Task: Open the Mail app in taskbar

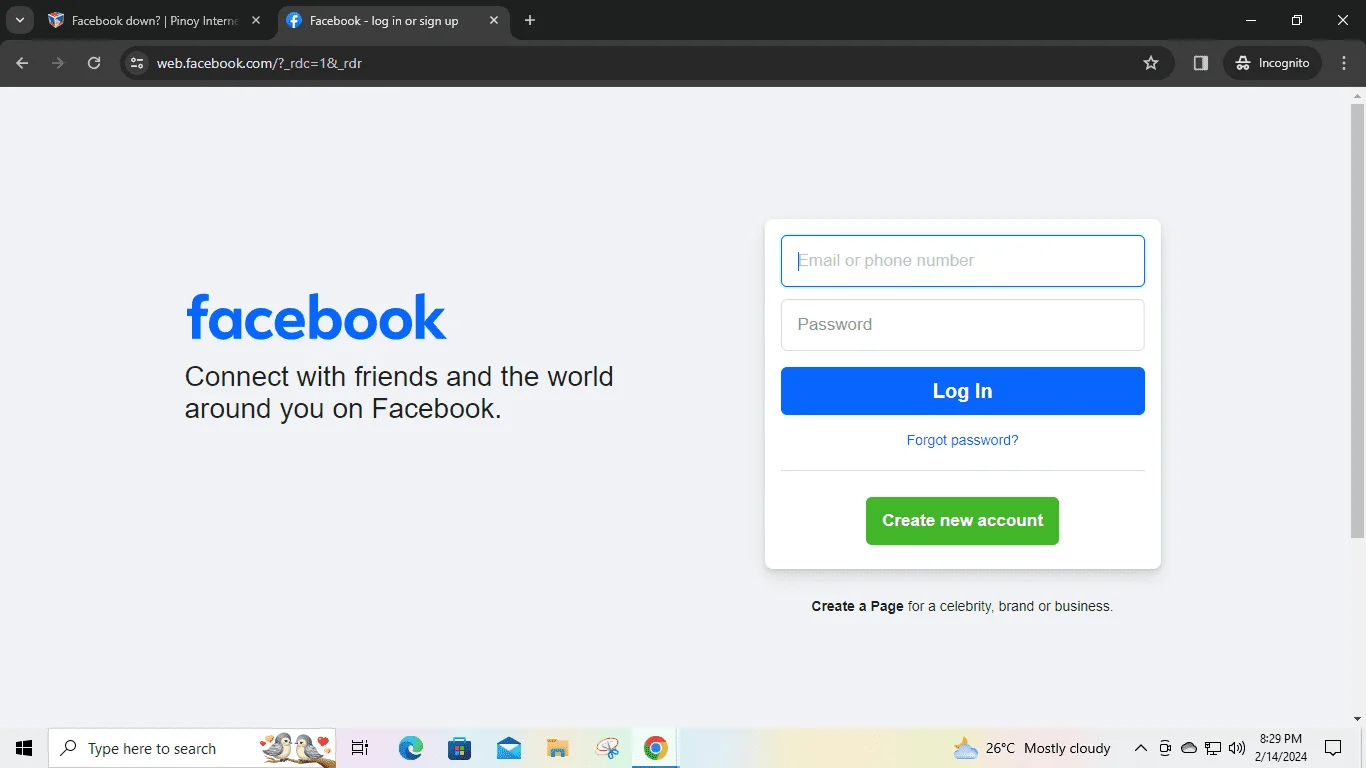Action: pyautogui.click(x=509, y=748)
